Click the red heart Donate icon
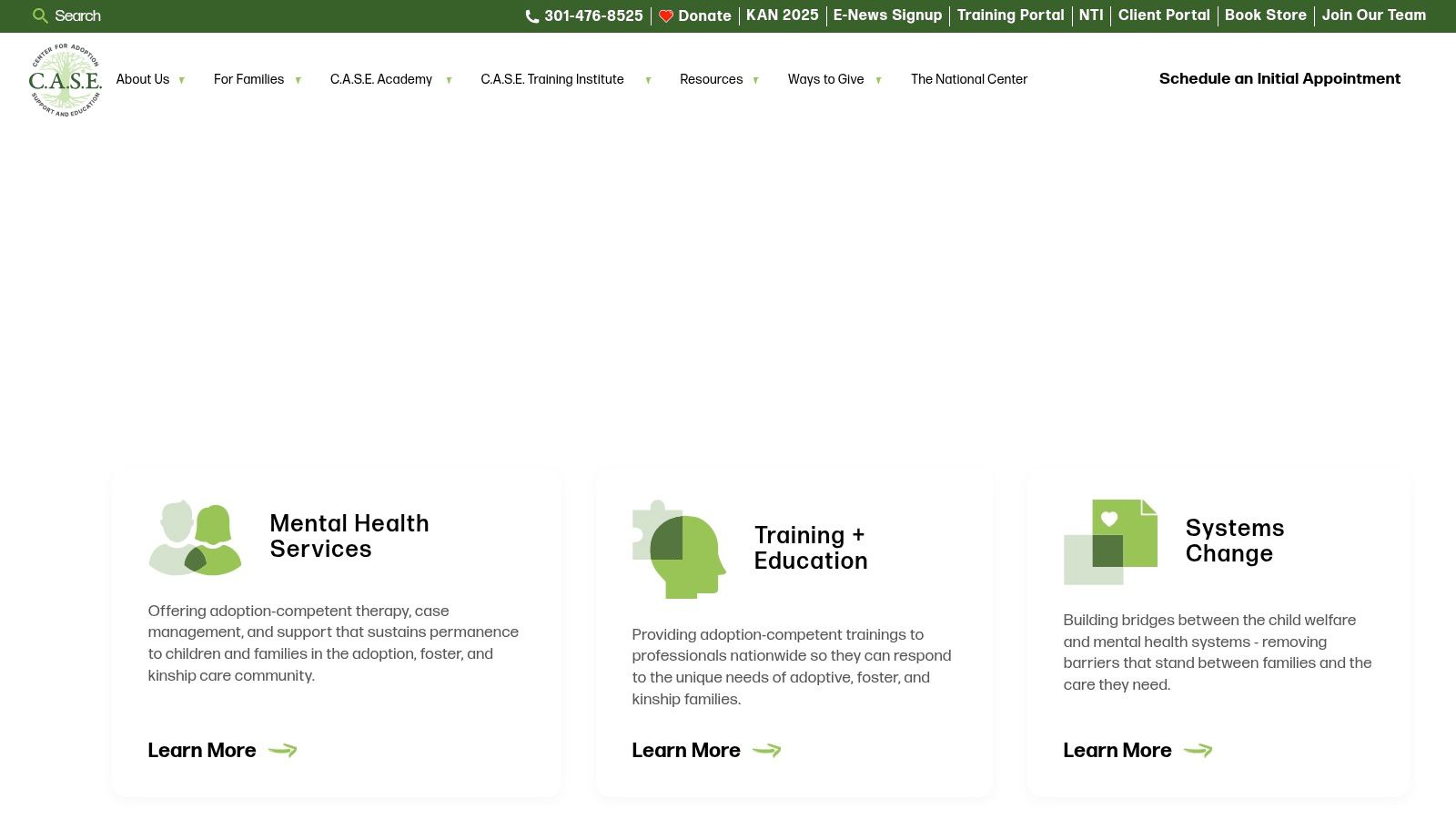This screenshot has height=819, width=1456. [x=667, y=15]
